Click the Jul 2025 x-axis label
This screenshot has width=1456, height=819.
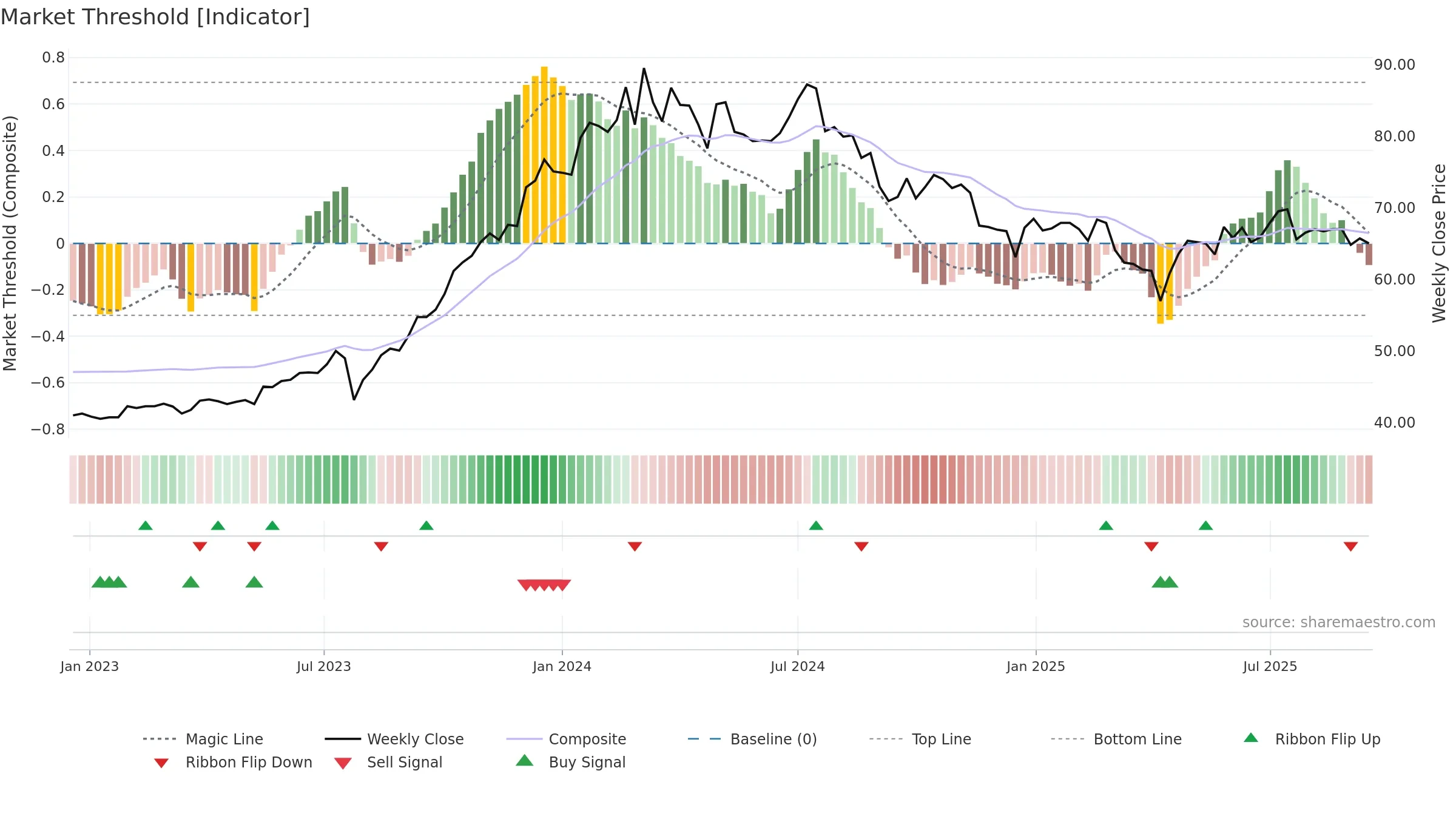(x=1270, y=666)
